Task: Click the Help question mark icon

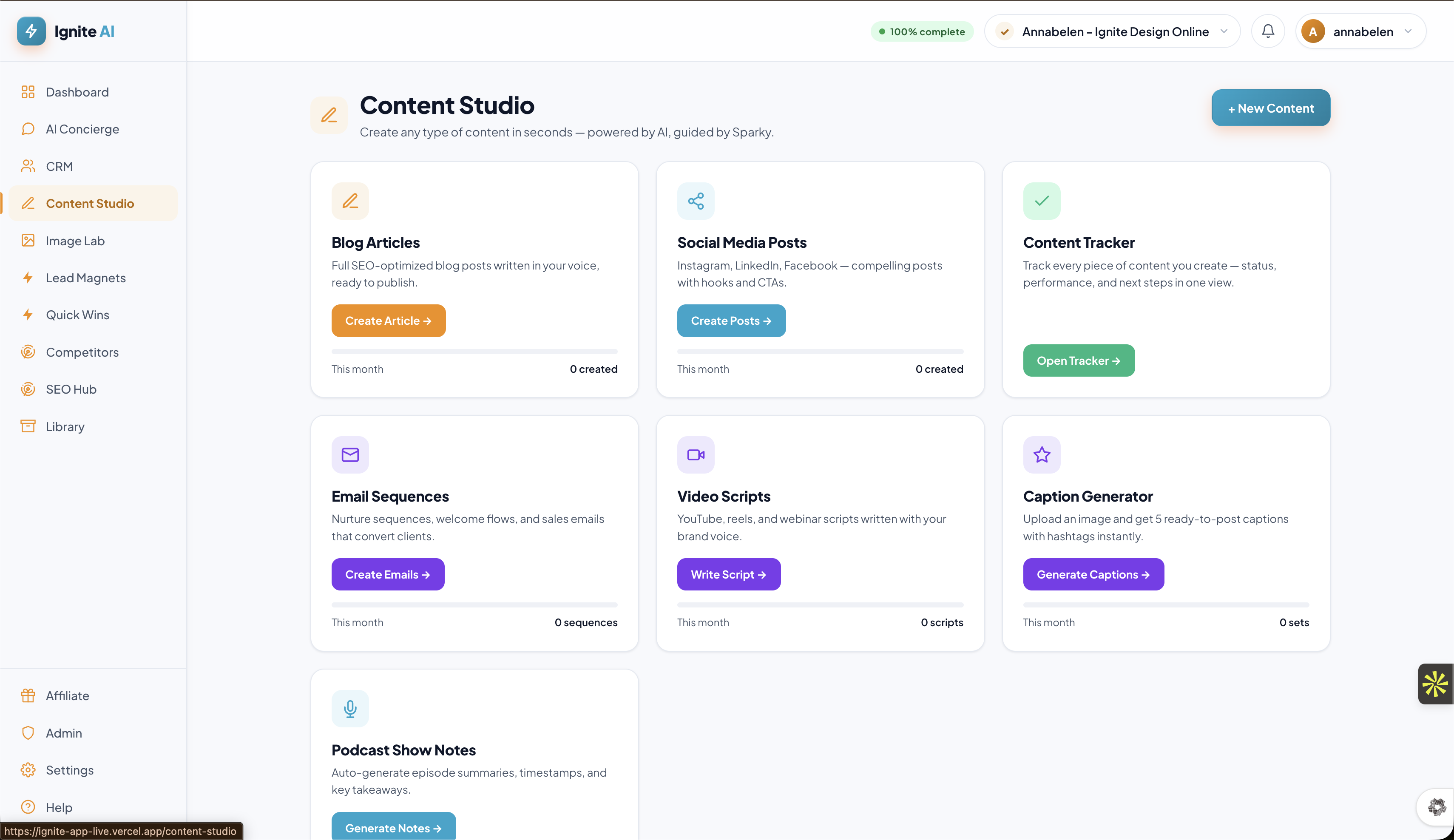Action: (x=28, y=807)
